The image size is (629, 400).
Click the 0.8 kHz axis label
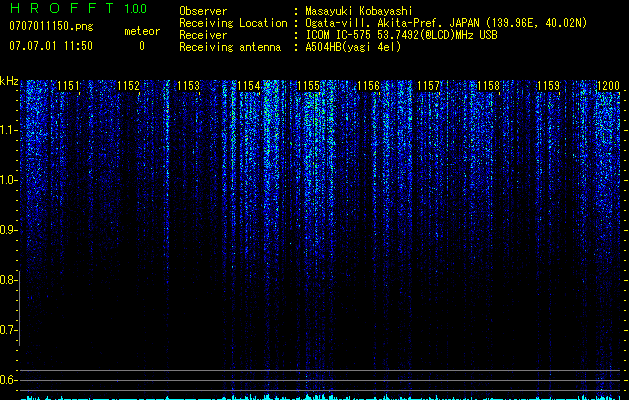point(8,280)
